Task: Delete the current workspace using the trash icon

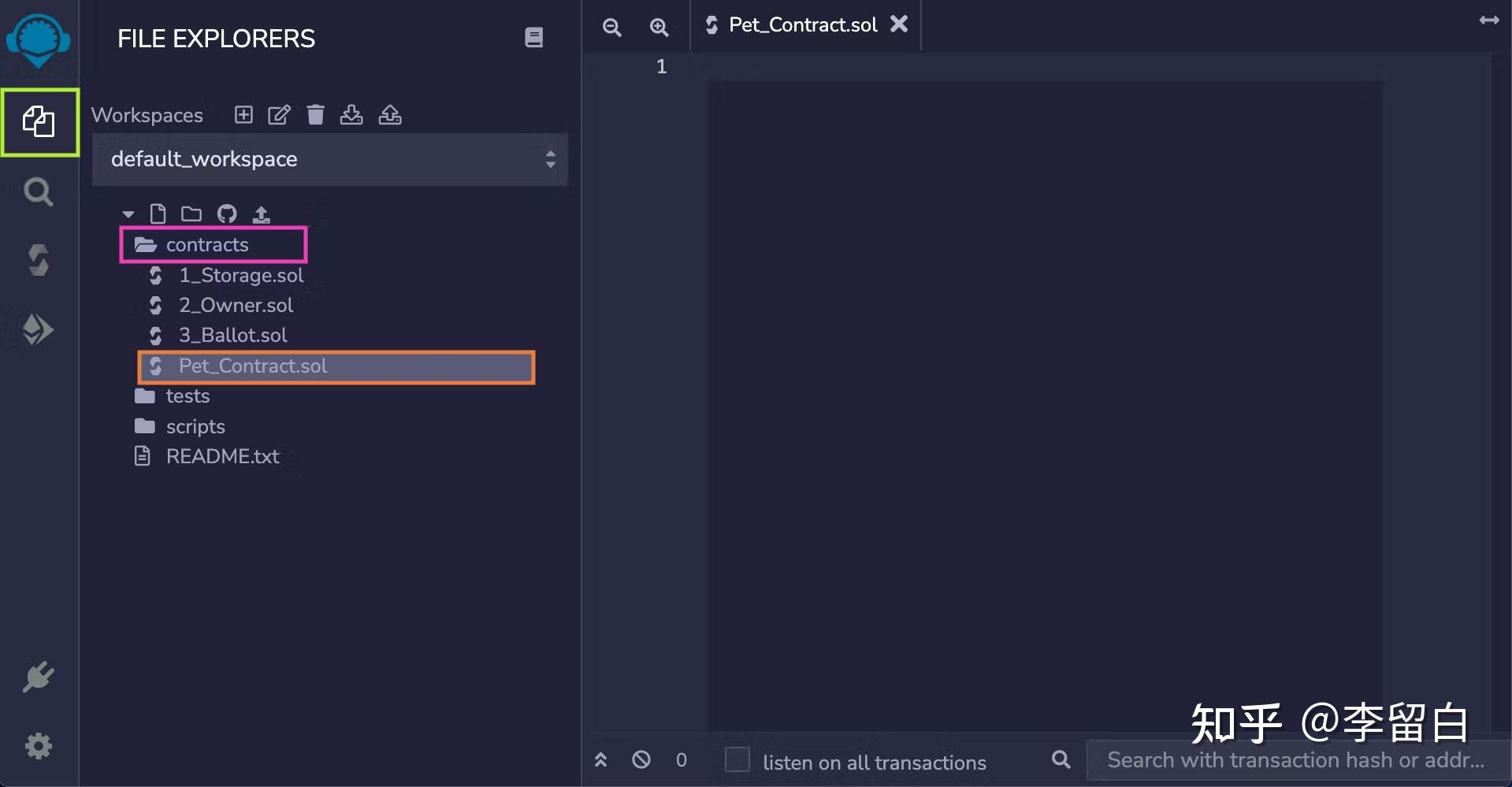Action: tap(315, 115)
